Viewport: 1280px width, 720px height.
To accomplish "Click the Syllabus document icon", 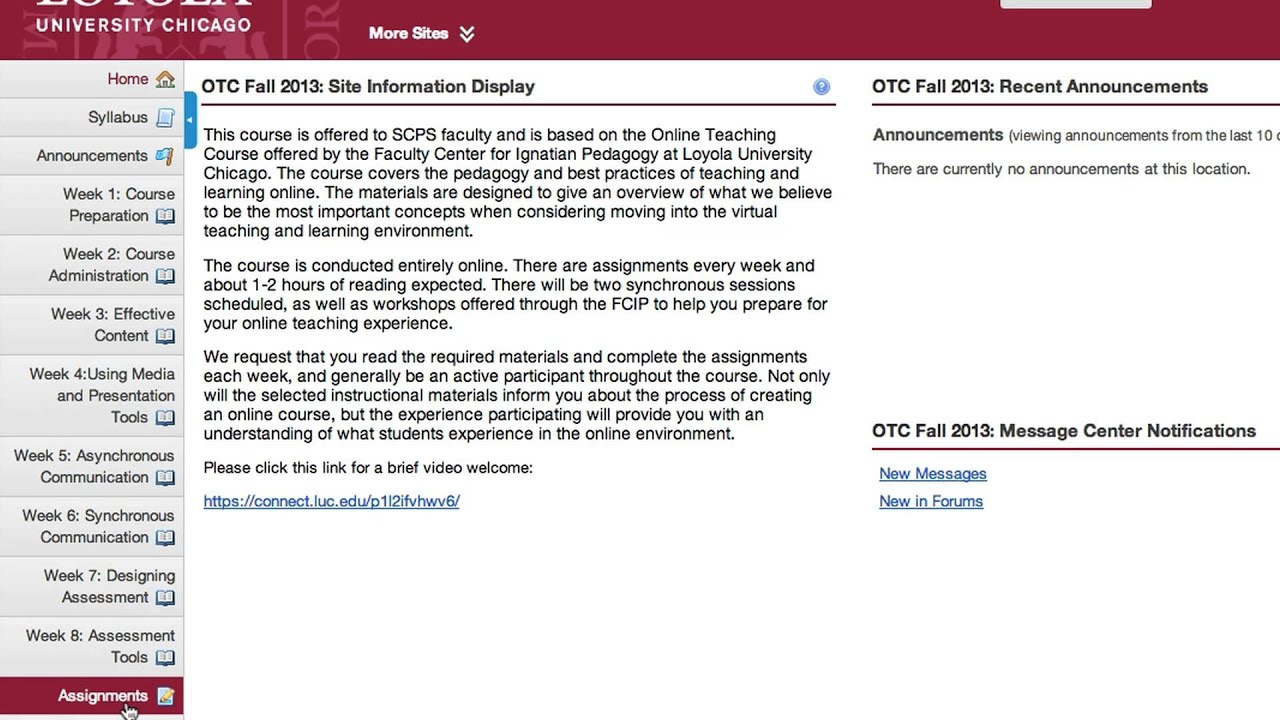I will click(165, 118).
